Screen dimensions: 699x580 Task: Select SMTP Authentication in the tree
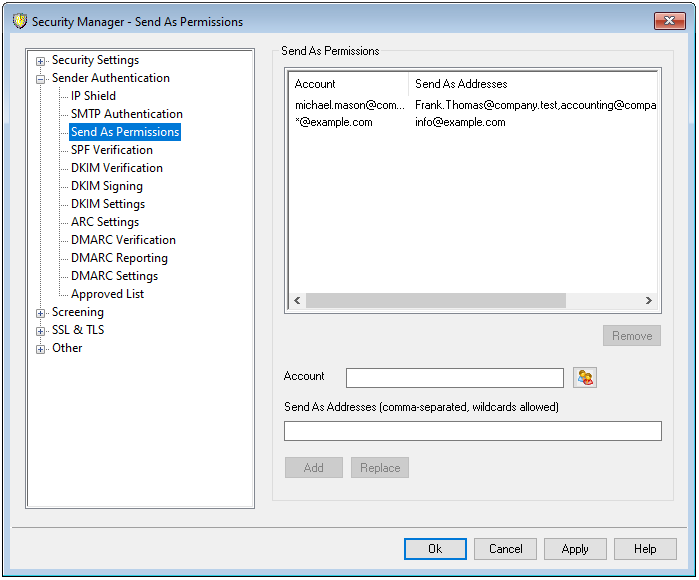coord(126,114)
